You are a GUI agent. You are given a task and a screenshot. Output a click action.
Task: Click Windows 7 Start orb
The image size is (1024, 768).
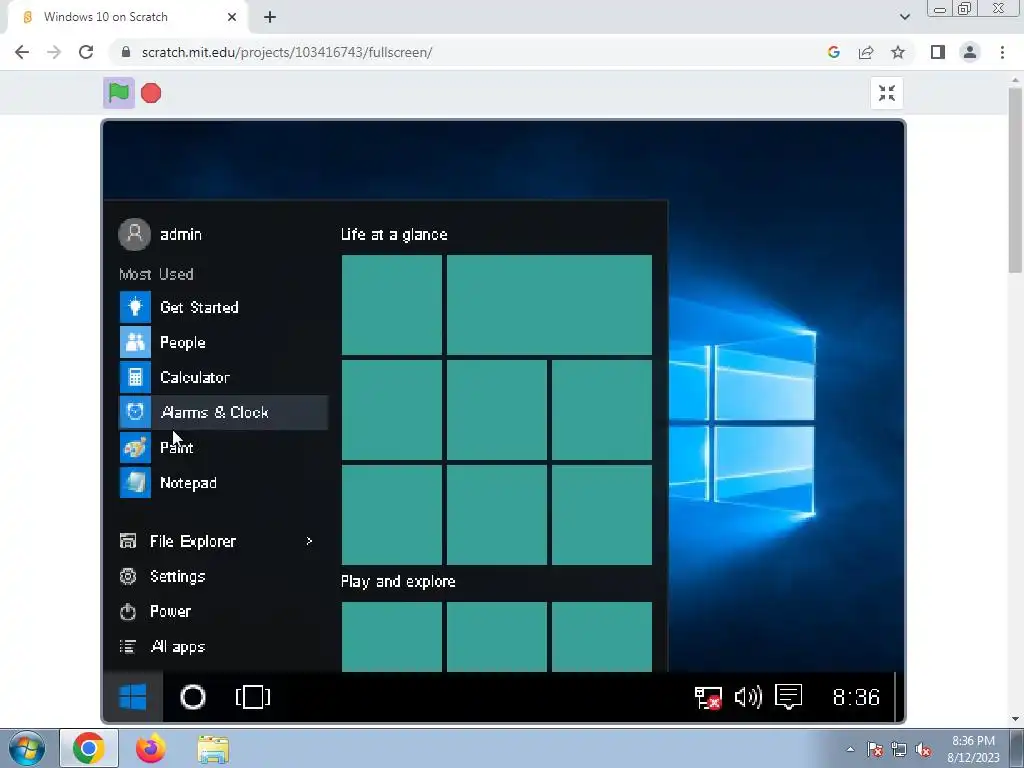26,748
